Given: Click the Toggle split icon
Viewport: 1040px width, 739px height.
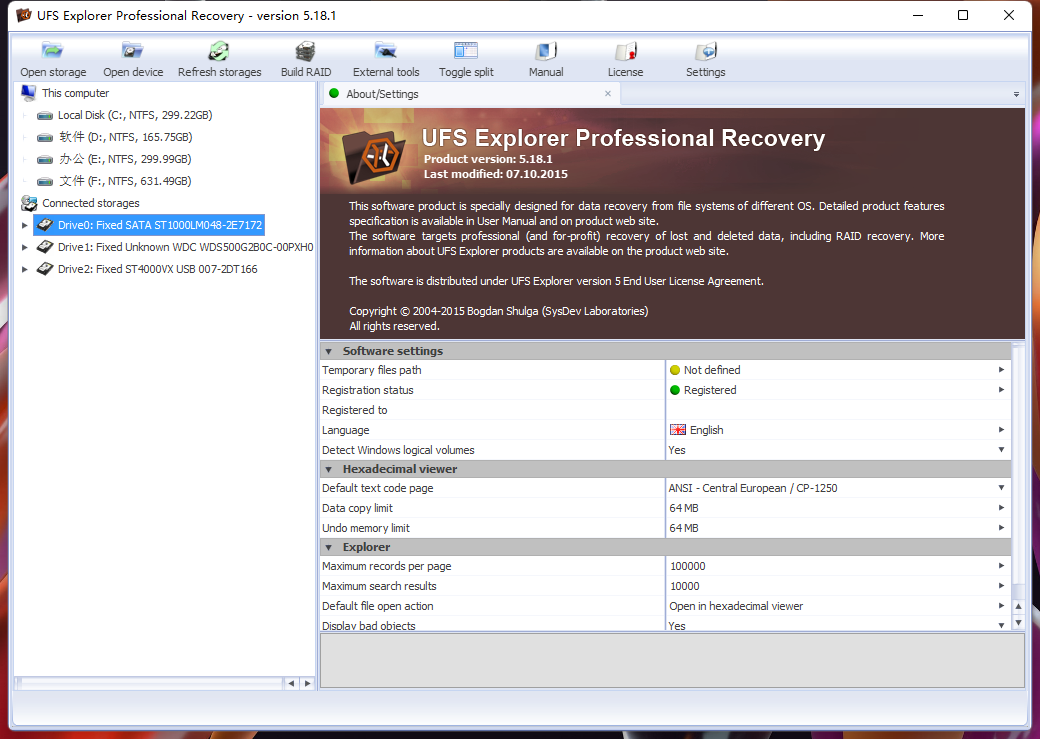Looking at the screenshot, I should [x=466, y=51].
